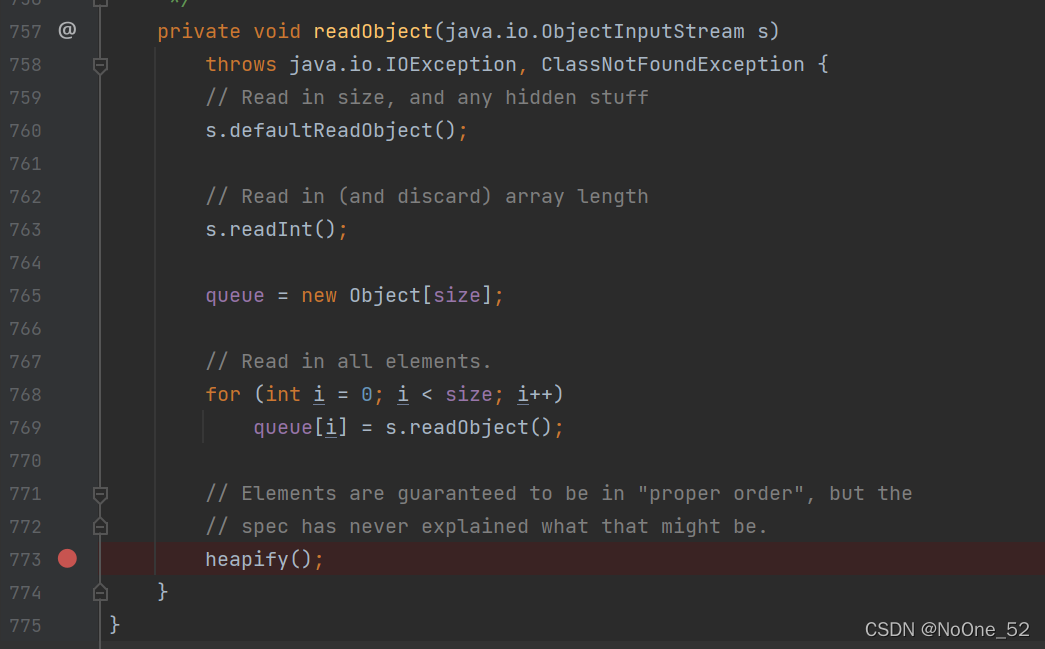Click line number 775 in the gutter
The image size is (1045, 649).
[25, 626]
